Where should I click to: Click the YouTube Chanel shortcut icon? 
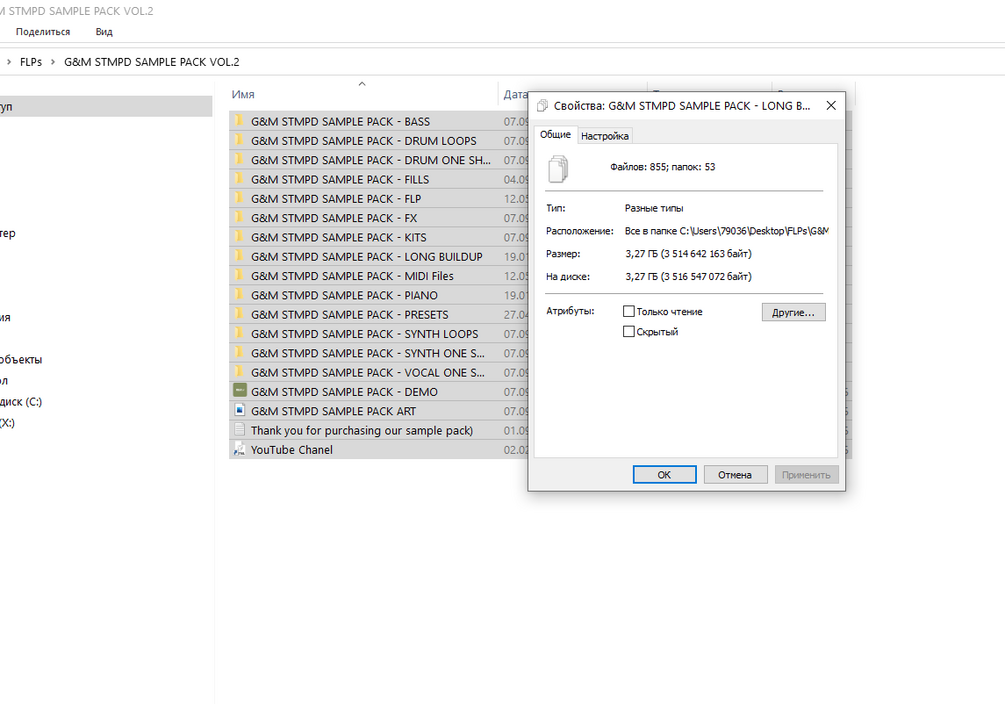coord(240,449)
